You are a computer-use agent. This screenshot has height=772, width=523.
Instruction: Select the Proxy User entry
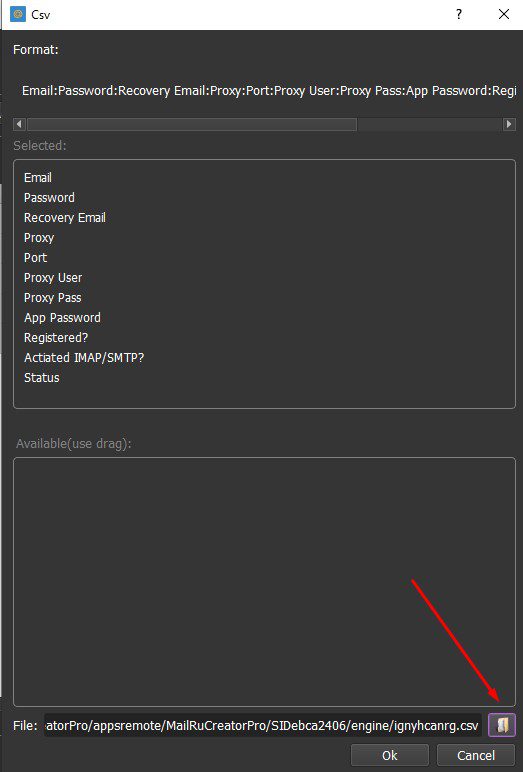53,278
